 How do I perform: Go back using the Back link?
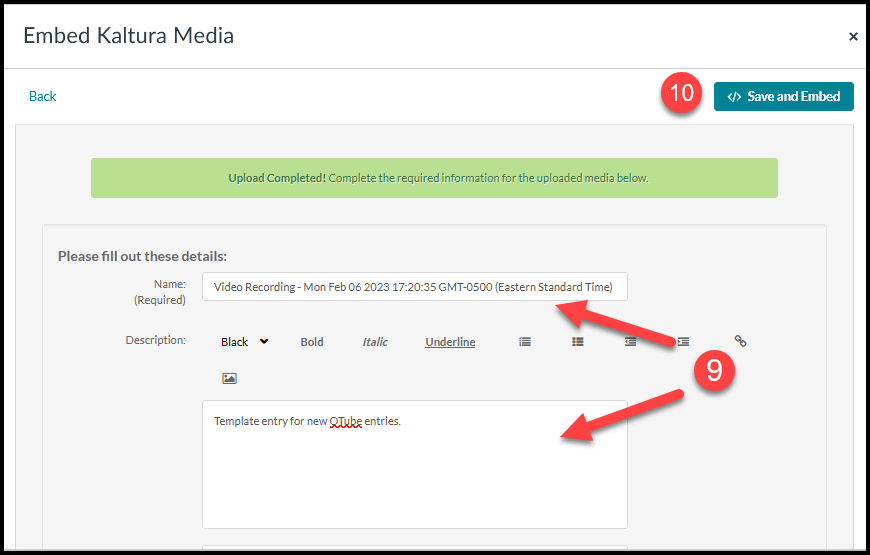[43, 97]
